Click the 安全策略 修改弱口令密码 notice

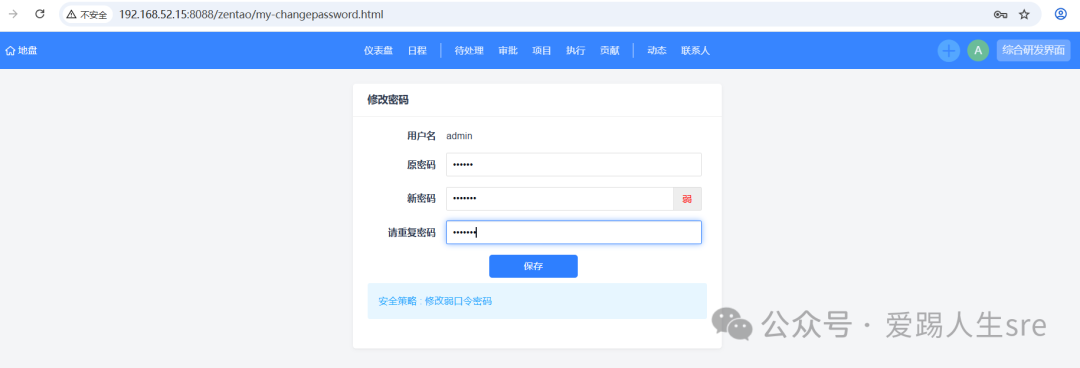pos(537,301)
